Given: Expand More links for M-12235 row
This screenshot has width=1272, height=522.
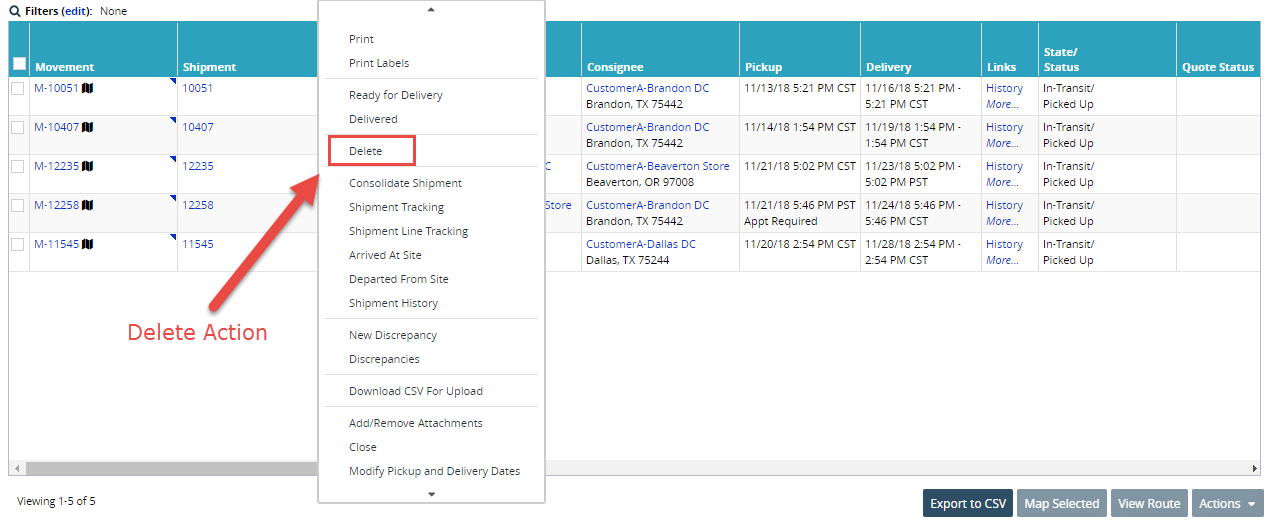Looking at the screenshot, I should coord(1002,182).
